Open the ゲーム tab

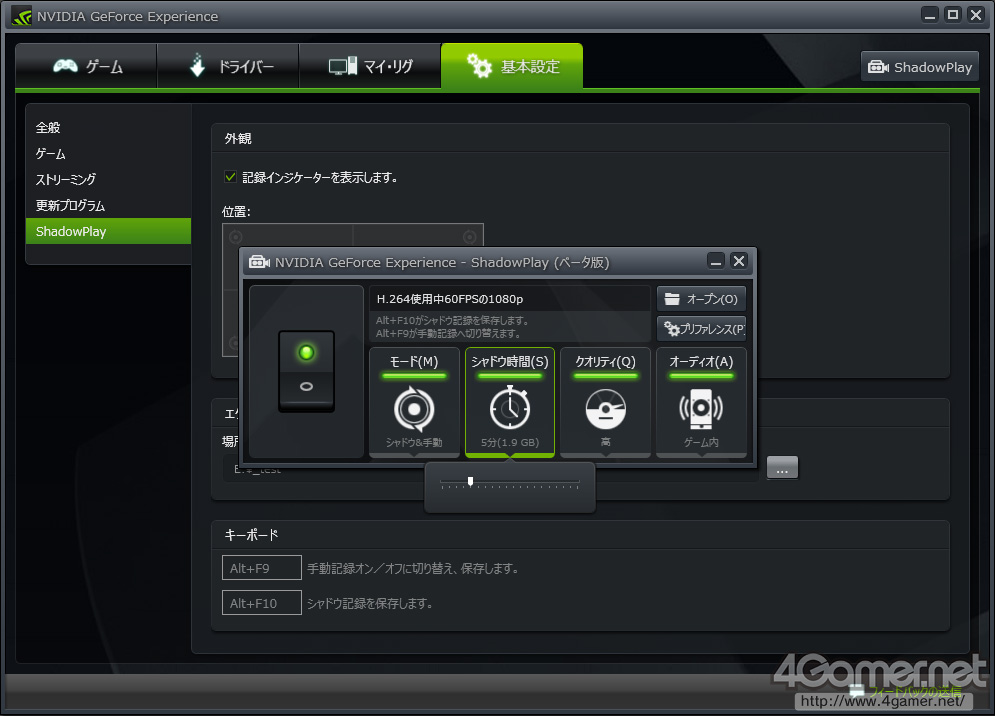pos(86,66)
